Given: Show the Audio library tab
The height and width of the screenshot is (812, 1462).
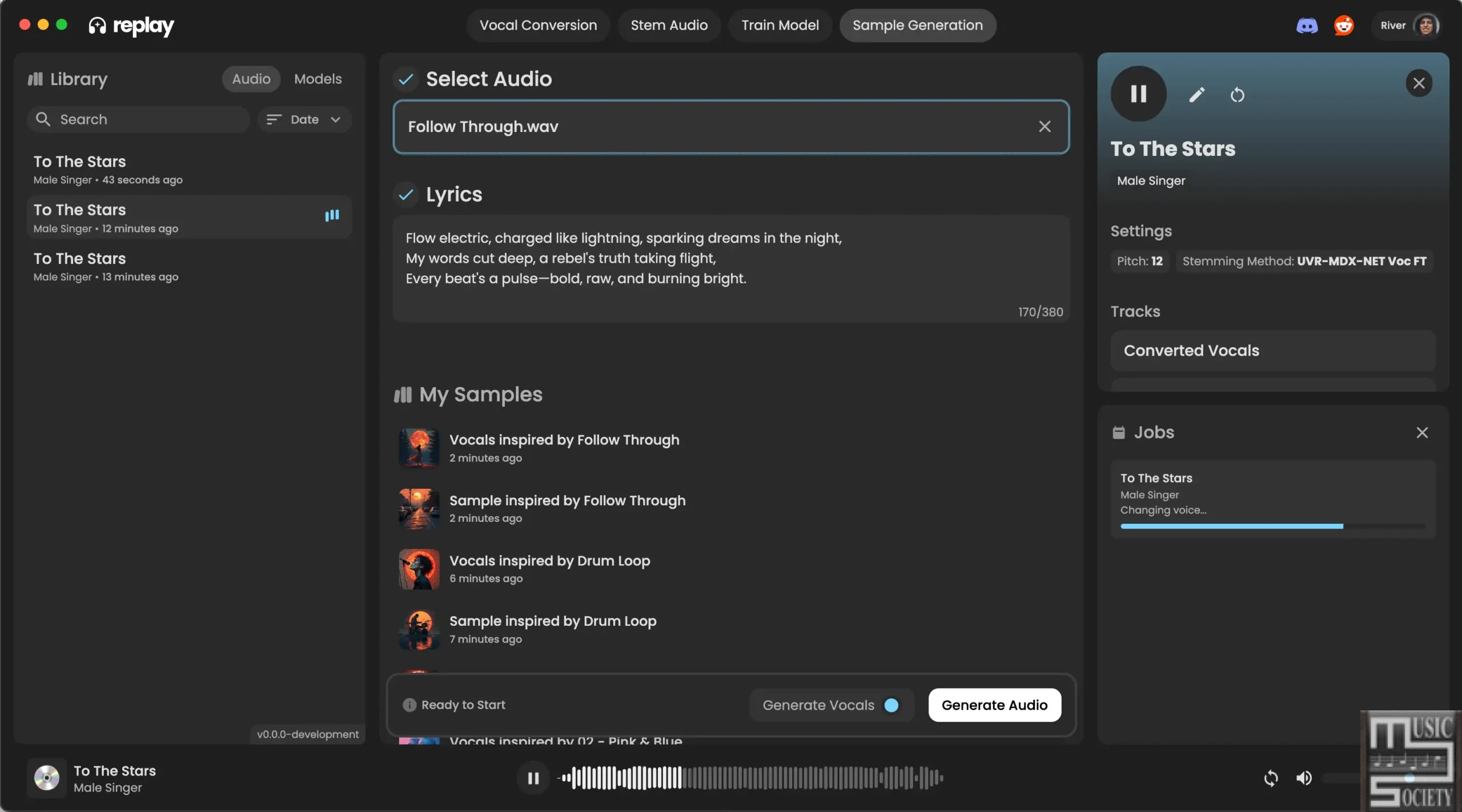Looking at the screenshot, I should 251,79.
